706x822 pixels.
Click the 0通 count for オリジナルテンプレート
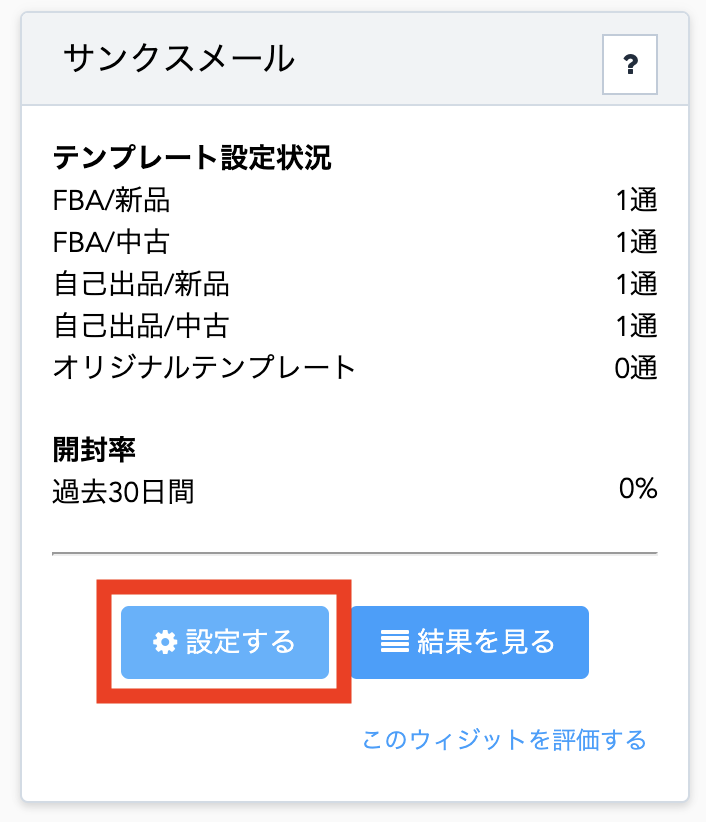click(636, 367)
